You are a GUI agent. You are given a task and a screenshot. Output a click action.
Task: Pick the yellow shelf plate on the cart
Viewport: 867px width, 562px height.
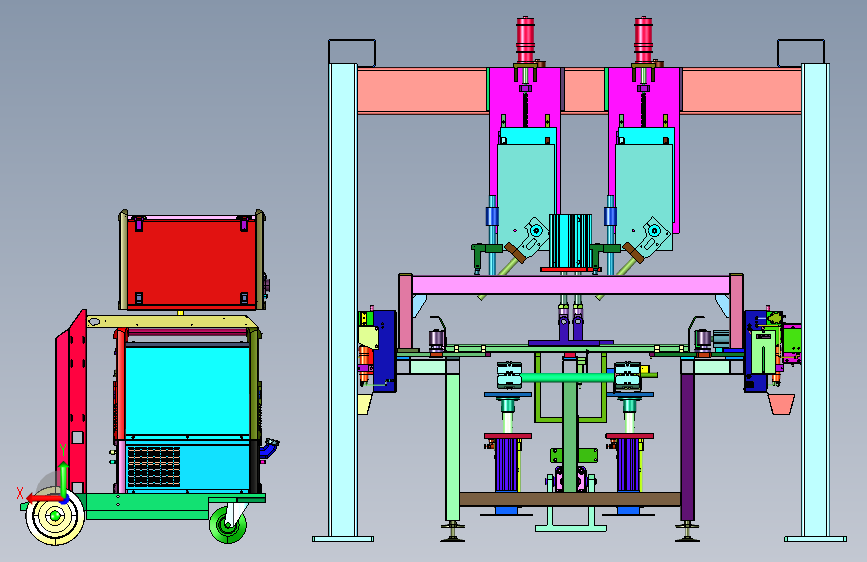171,321
